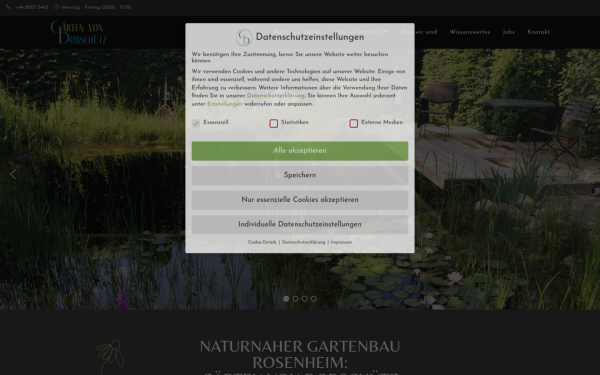Image resolution: width=600 pixels, height=375 pixels.
Task: Click the clock icon beside opening hours
Action: [x=56, y=7]
